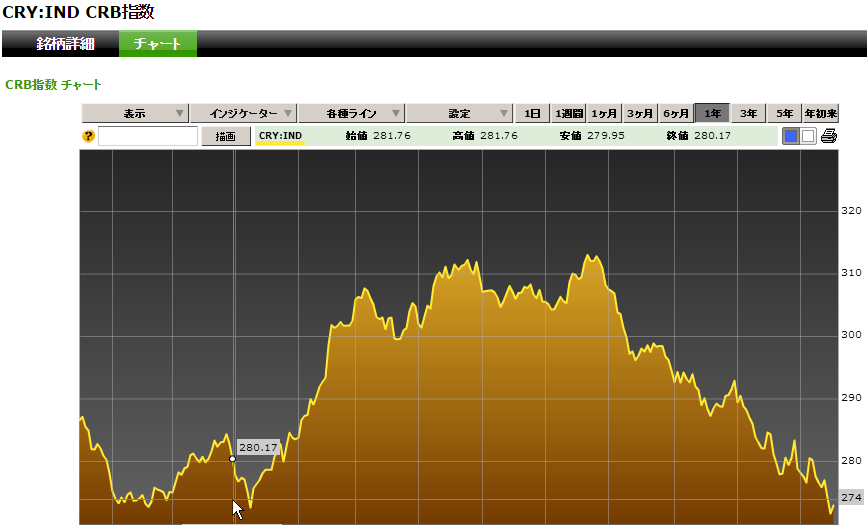Screen dimensions: 867x525
Task: Click the symbol input text field
Action: pyautogui.click(x=148, y=136)
